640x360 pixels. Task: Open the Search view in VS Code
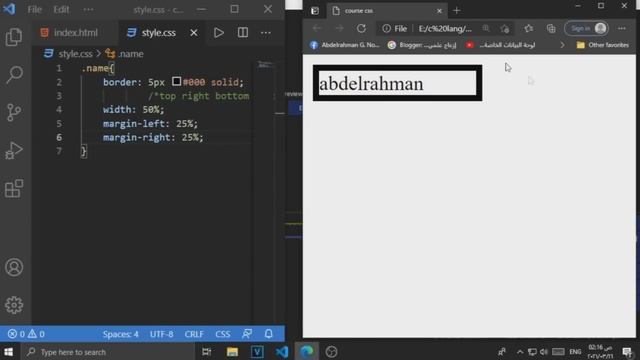(14, 75)
